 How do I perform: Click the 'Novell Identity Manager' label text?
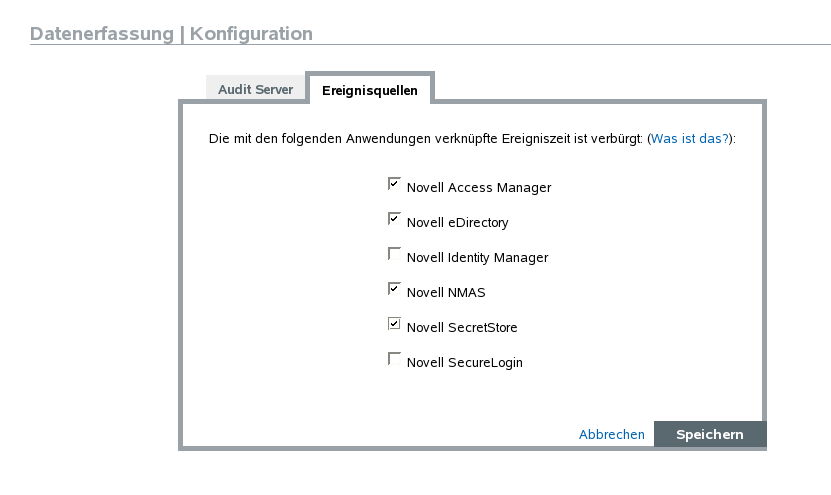coord(477,258)
